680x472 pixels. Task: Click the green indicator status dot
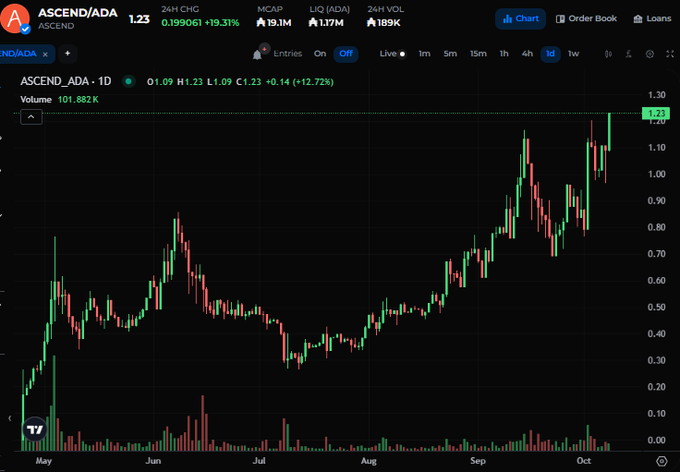point(128,82)
